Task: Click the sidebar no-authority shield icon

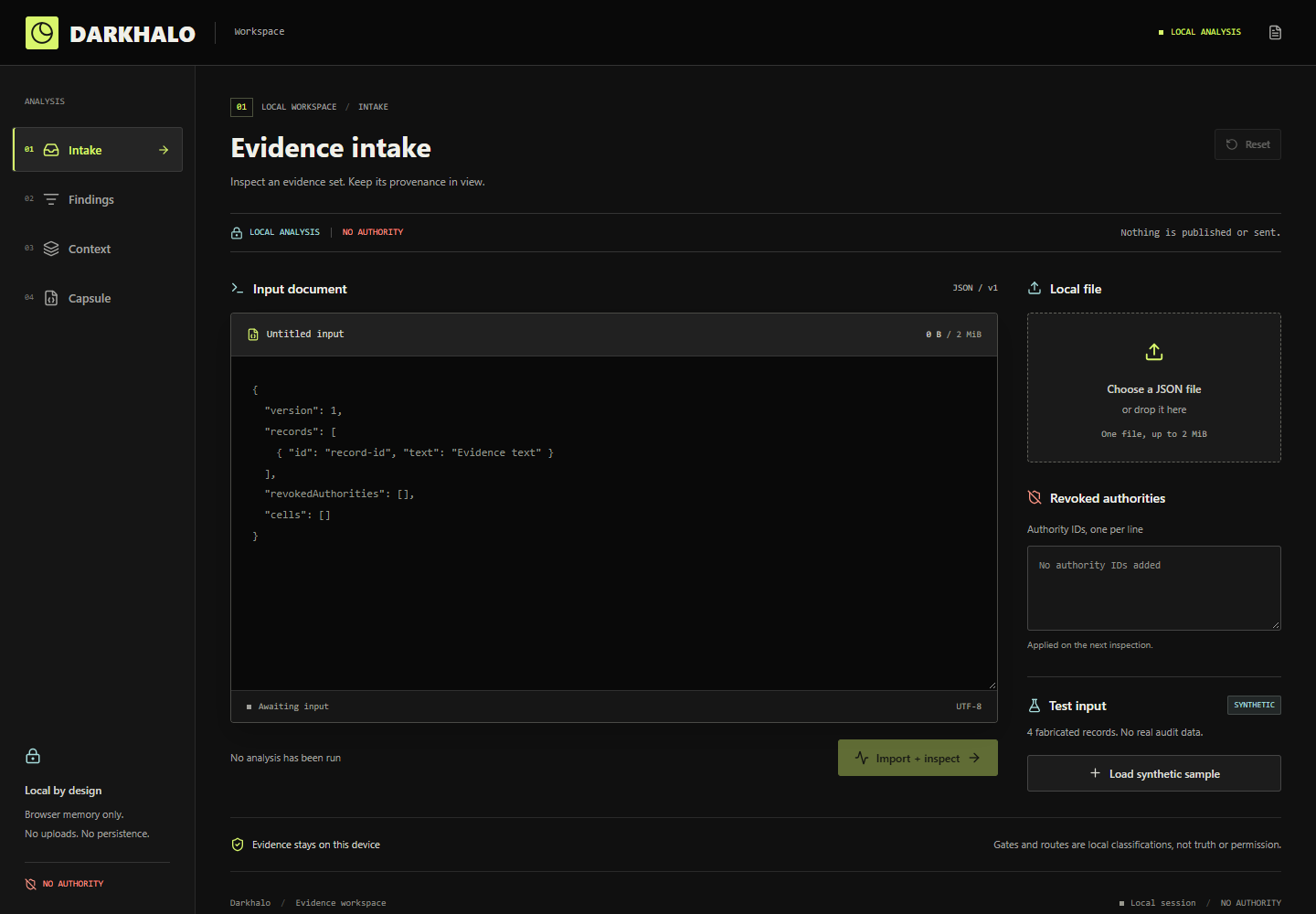Action: [x=31, y=884]
